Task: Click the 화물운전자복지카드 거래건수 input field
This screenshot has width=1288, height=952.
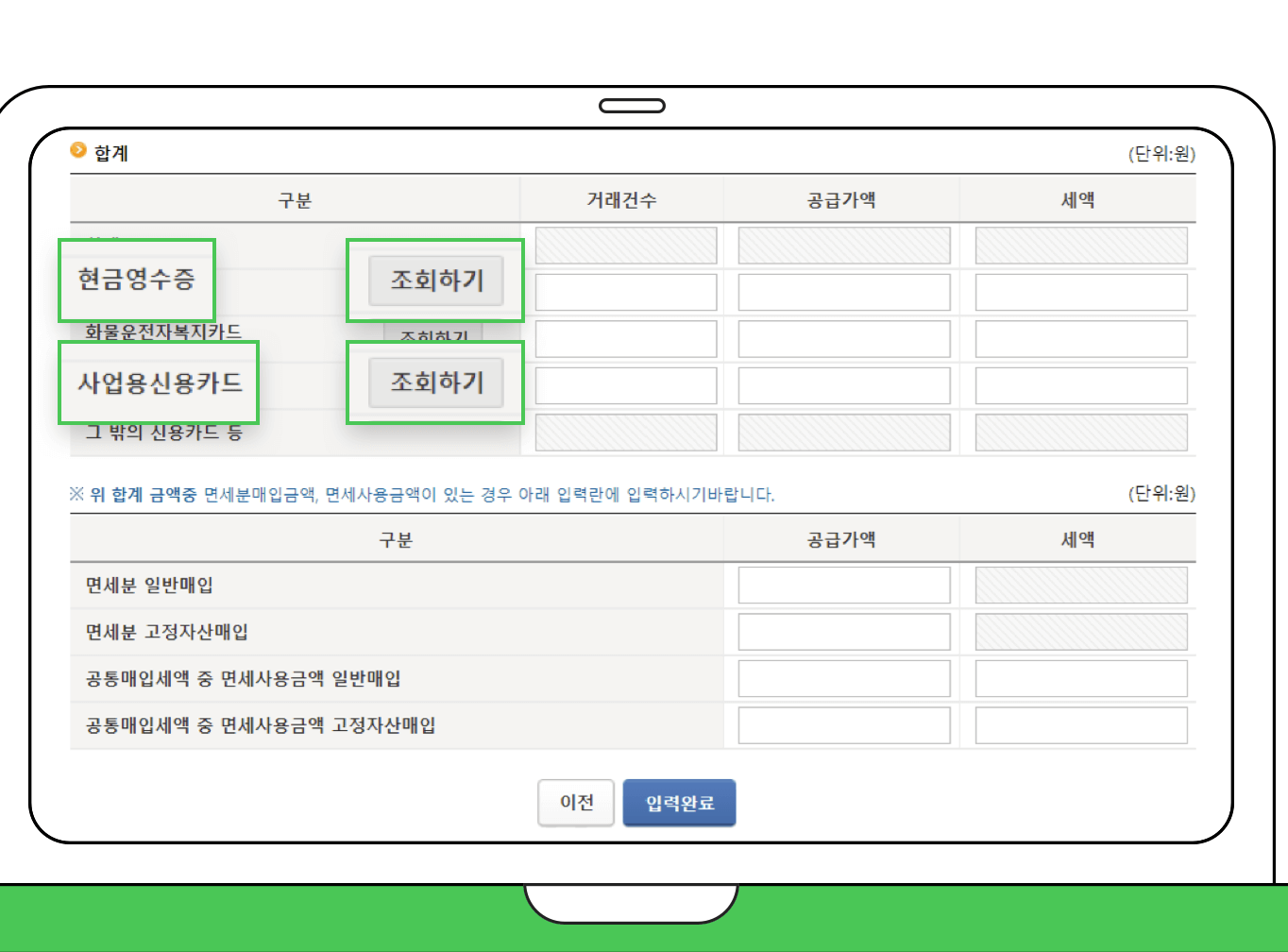Action: (x=625, y=338)
